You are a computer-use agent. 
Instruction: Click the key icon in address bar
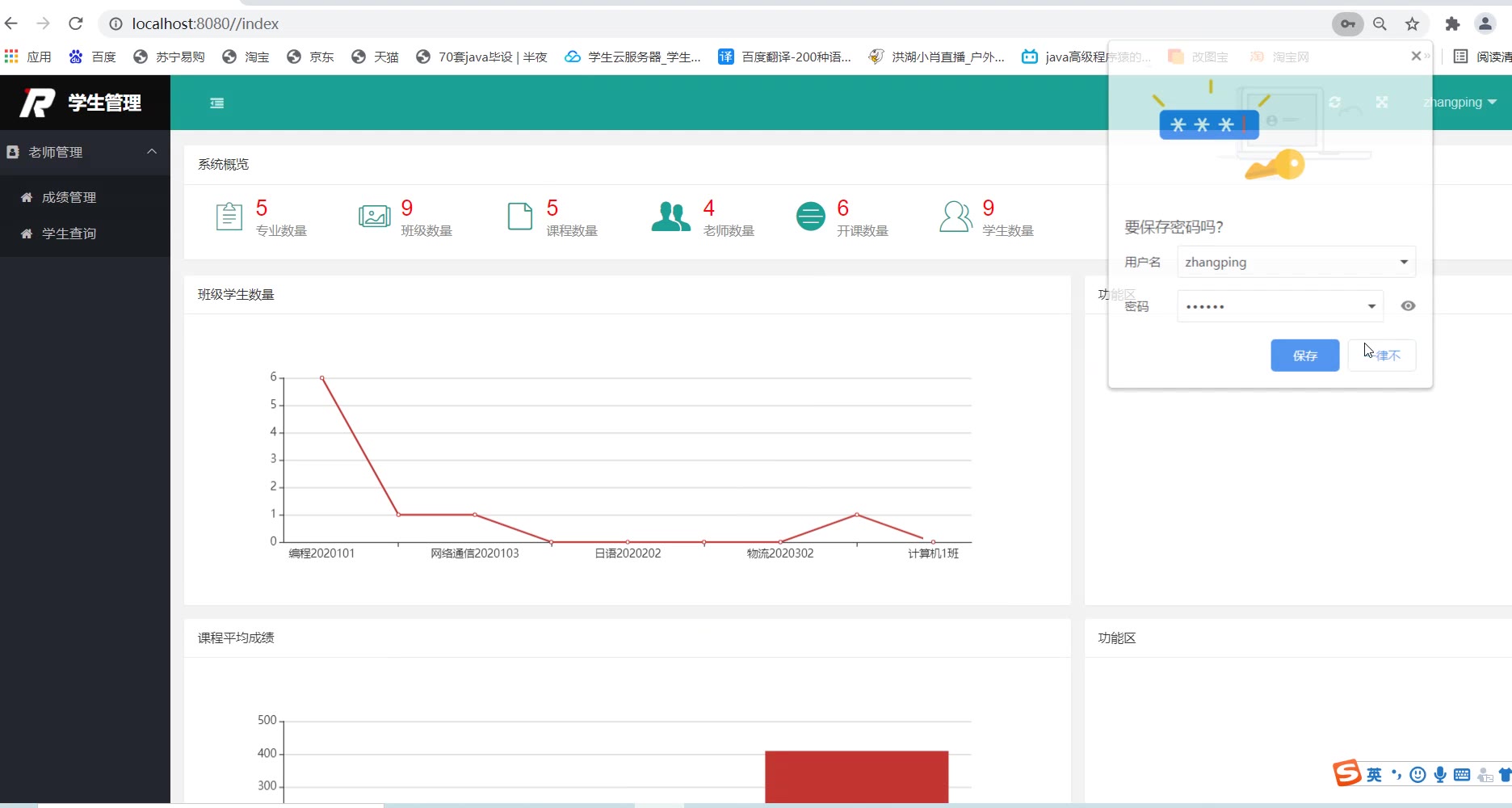click(1347, 24)
